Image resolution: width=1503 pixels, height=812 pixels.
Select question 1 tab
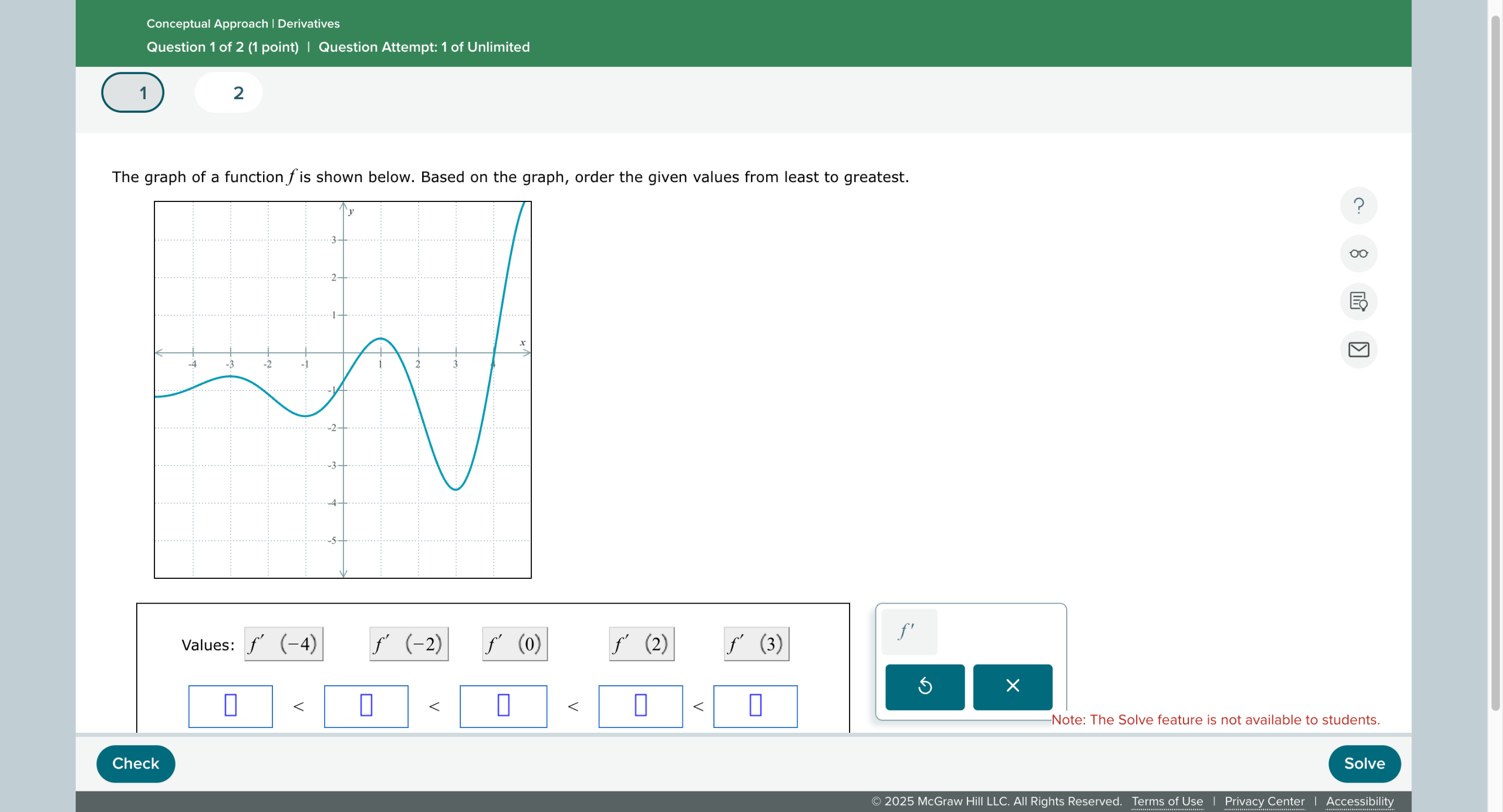133,93
